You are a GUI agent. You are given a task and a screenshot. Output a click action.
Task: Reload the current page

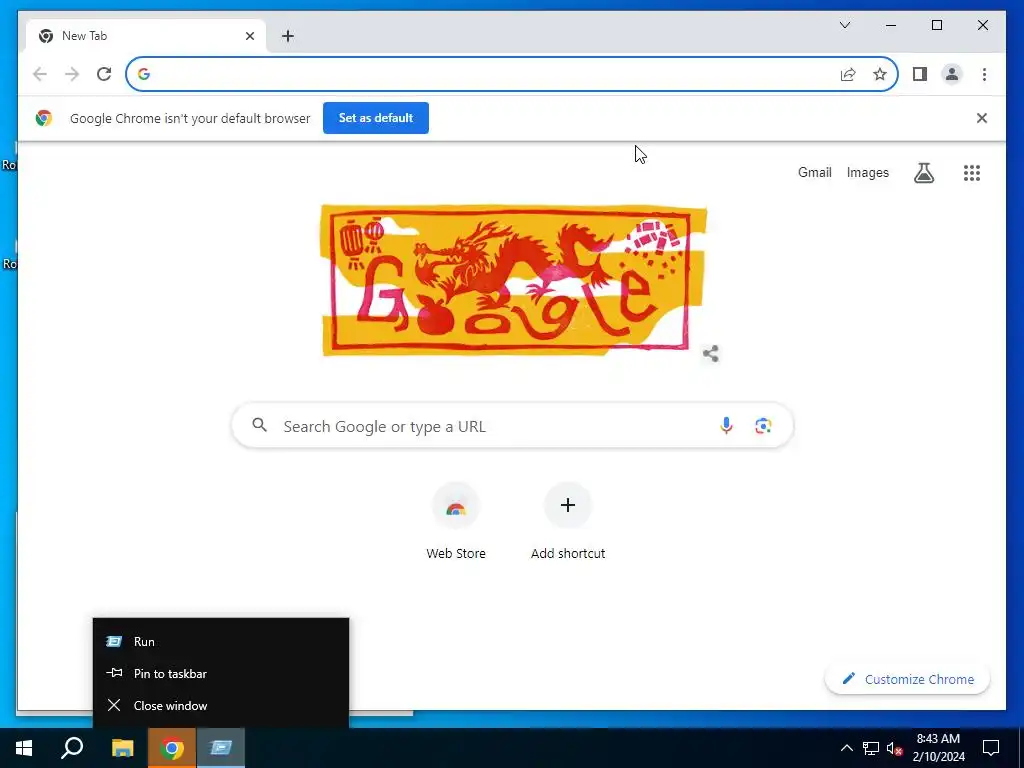point(104,74)
